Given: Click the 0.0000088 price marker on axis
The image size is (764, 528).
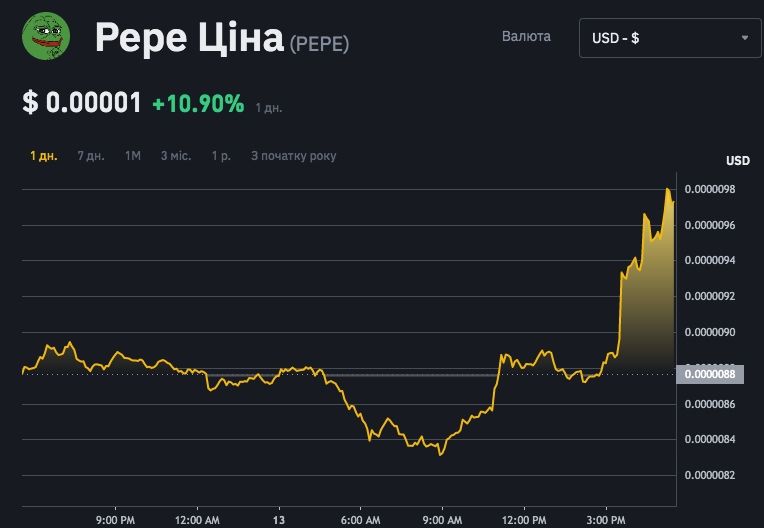Looking at the screenshot, I should [x=711, y=374].
